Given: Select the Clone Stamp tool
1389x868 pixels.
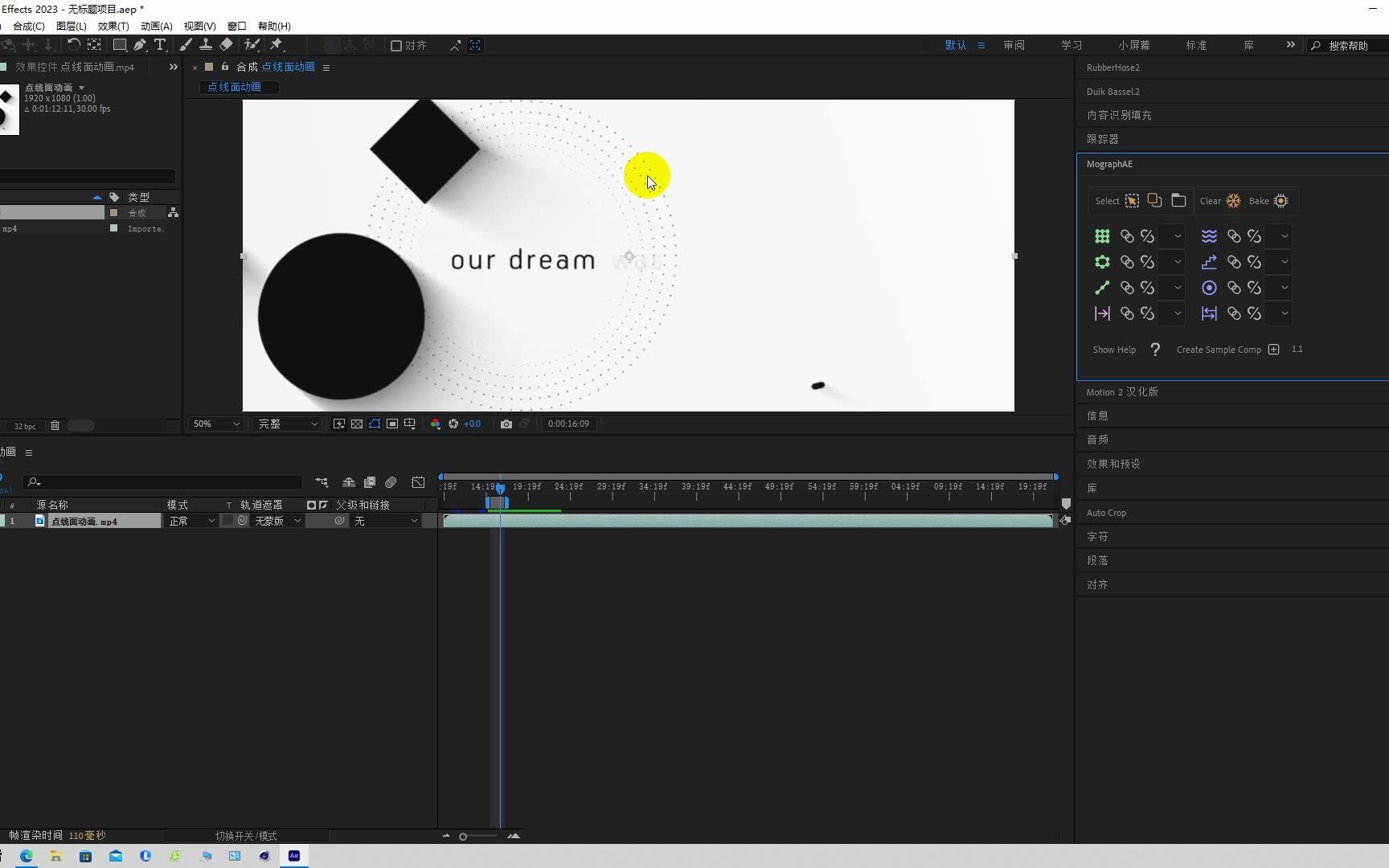Looking at the screenshot, I should (x=206, y=45).
